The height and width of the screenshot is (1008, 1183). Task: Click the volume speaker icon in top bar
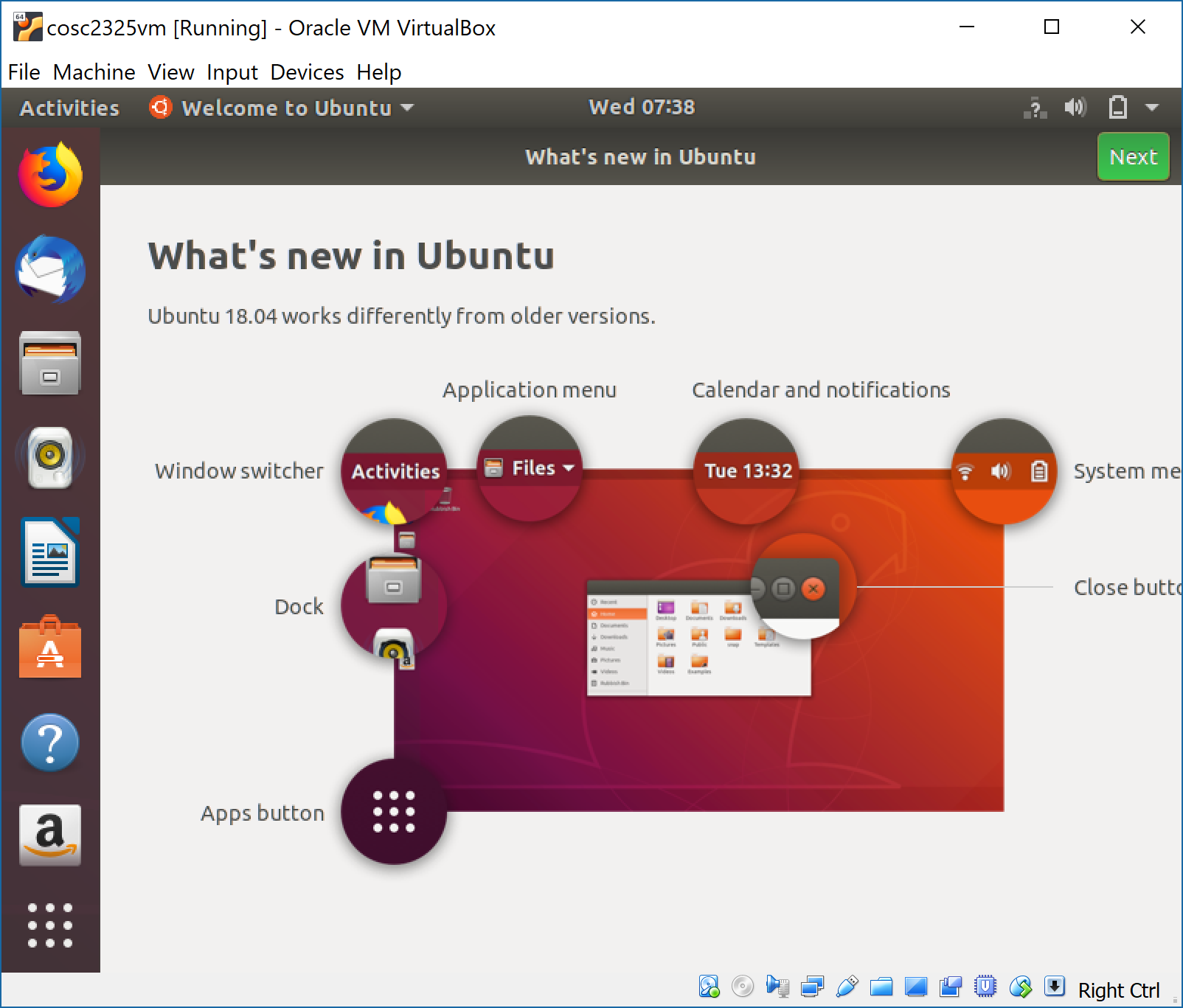pyautogui.click(x=1076, y=108)
